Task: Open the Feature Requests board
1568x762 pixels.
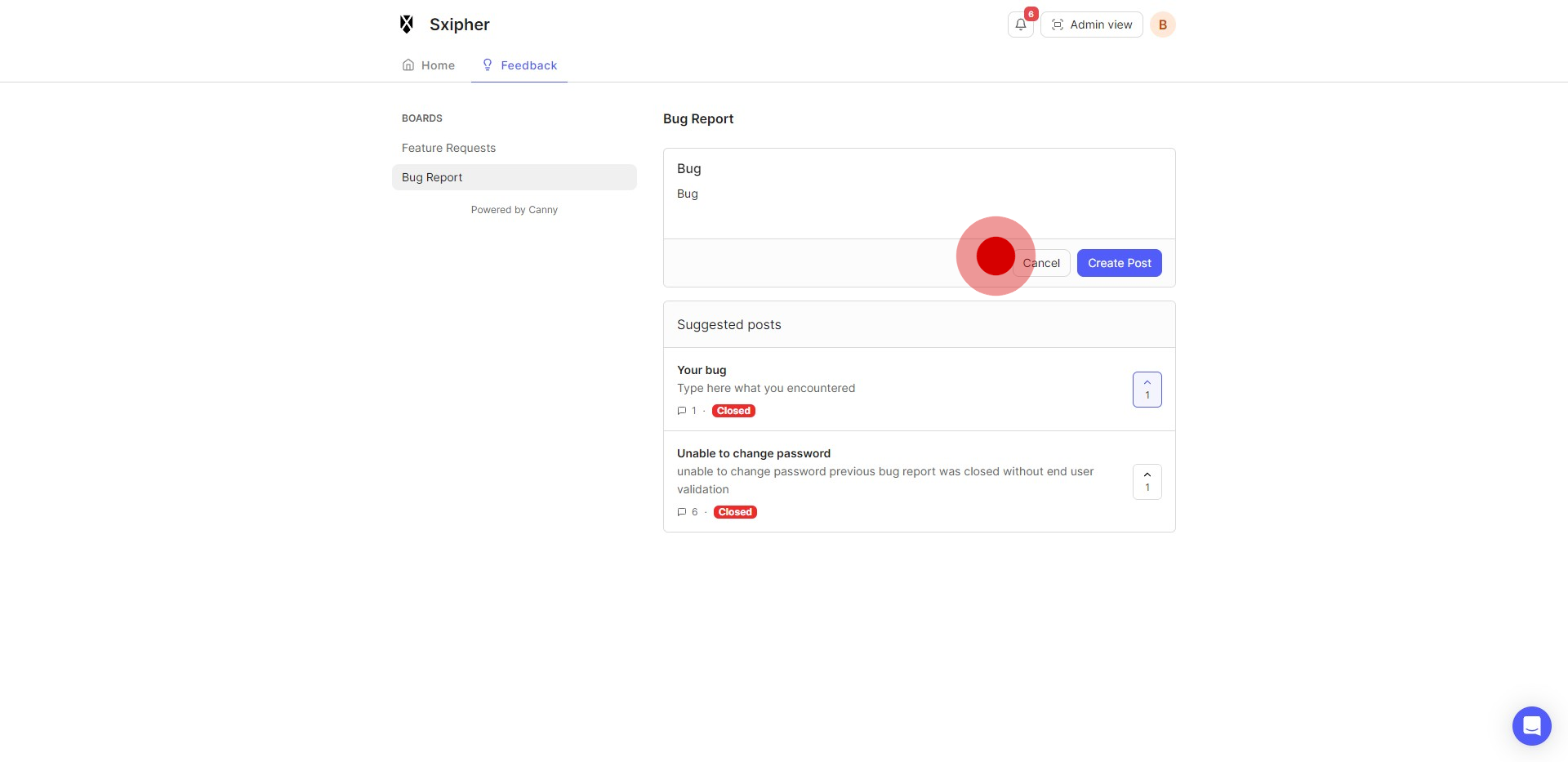Action: 448,148
